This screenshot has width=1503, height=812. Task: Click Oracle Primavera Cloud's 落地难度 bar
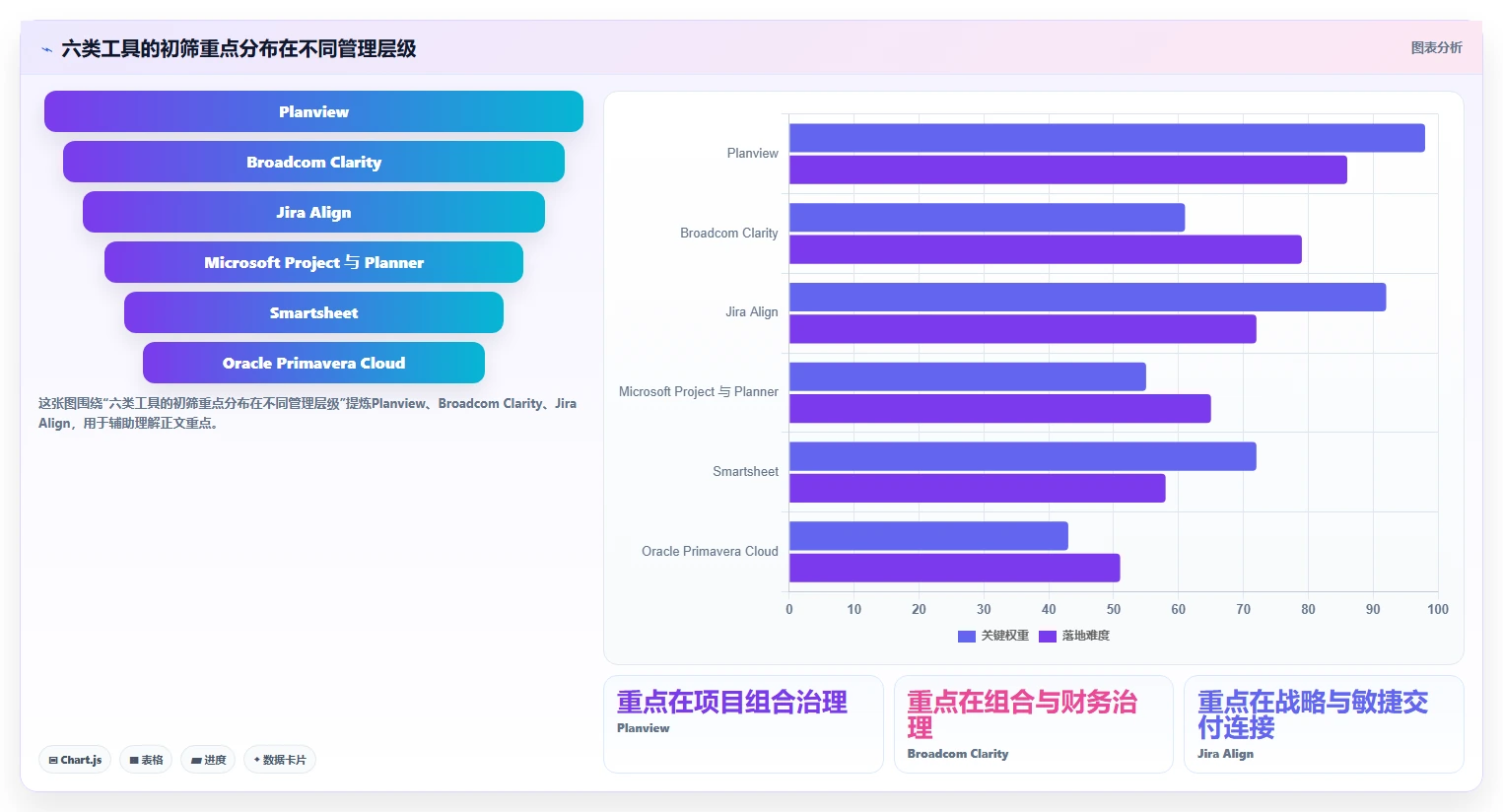point(955,568)
